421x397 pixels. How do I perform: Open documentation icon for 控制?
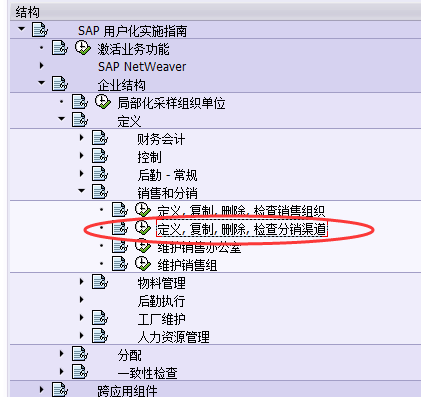[100, 156]
